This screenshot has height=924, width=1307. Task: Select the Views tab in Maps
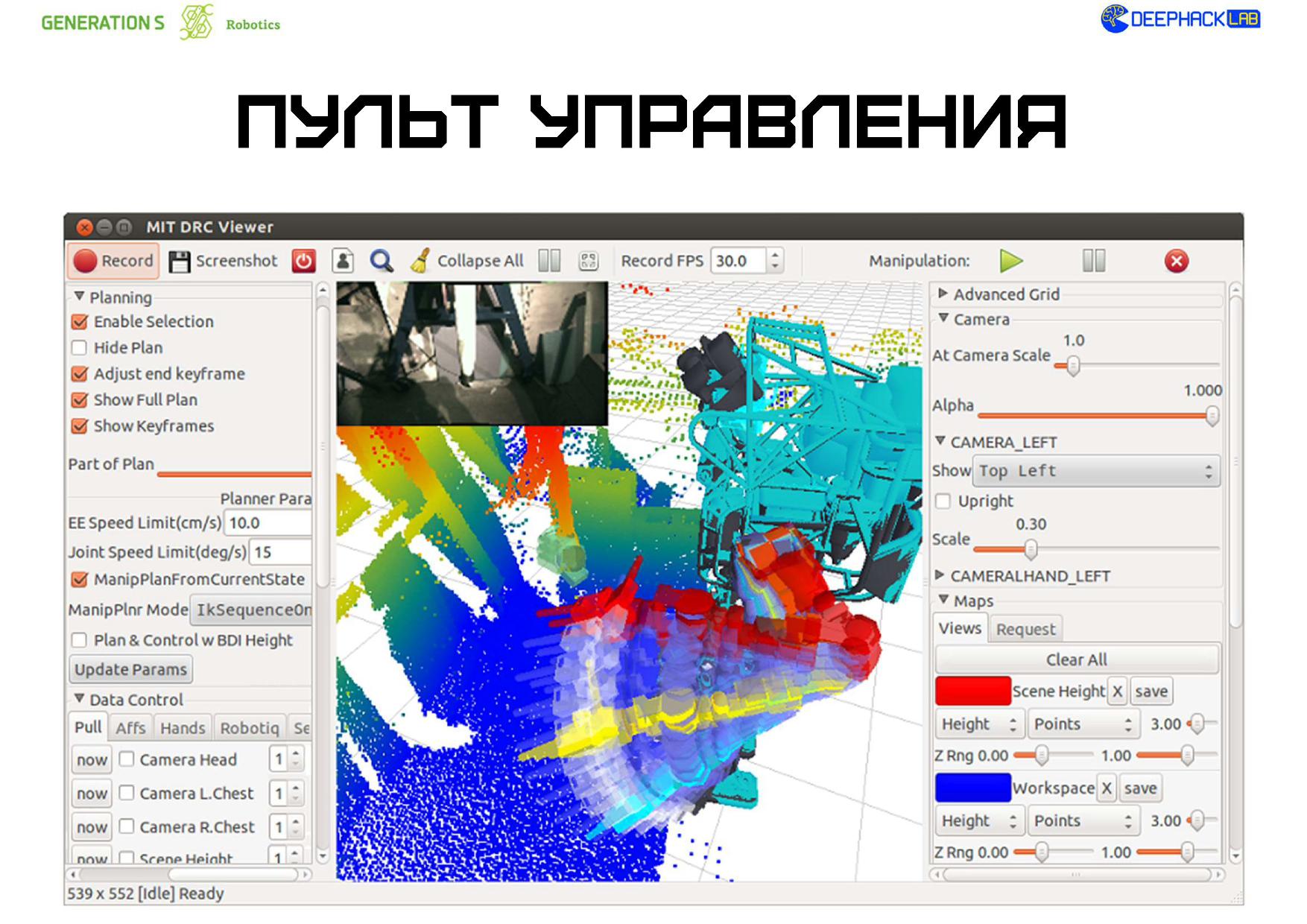pos(960,628)
